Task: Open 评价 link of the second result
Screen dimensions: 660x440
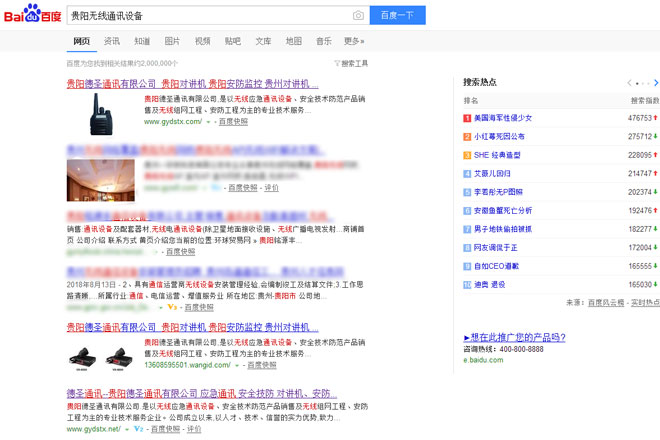Action: tap(271, 188)
